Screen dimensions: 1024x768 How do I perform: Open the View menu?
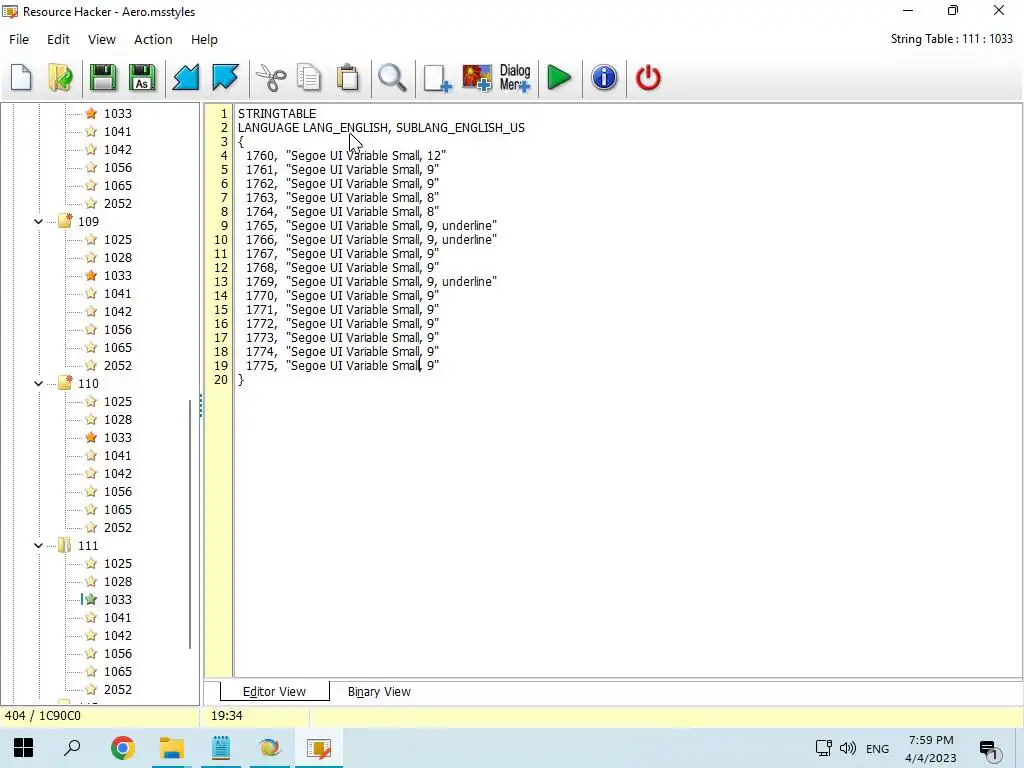click(102, 39)
